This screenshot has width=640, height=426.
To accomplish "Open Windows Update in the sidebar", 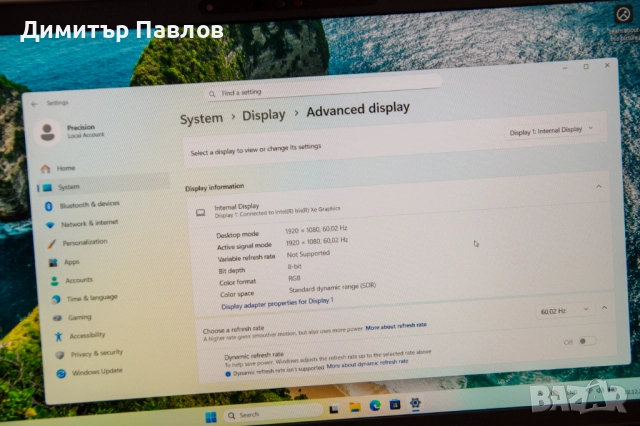I will coord(97,371).
